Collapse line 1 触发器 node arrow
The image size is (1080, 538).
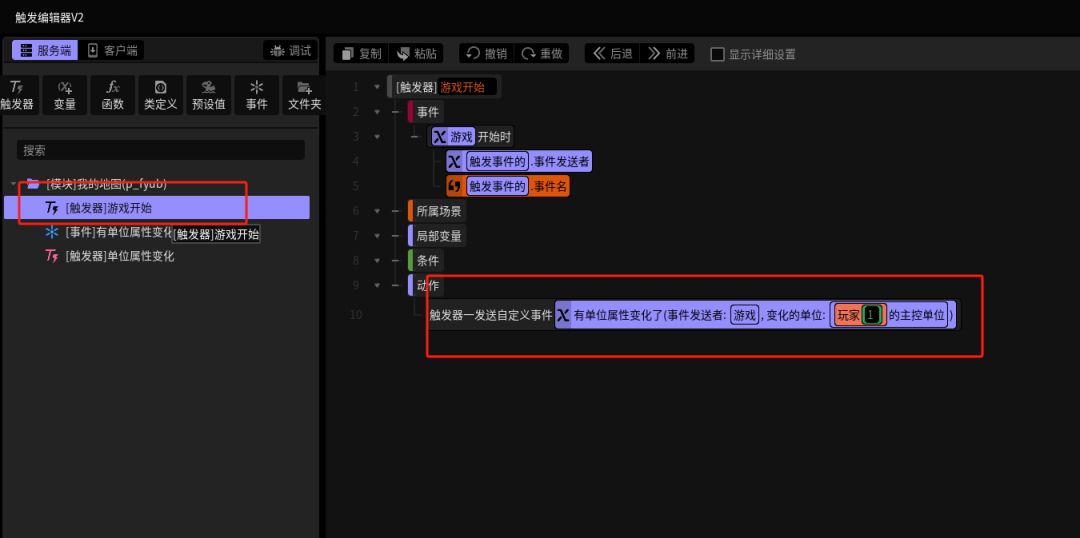click(377, 87)
